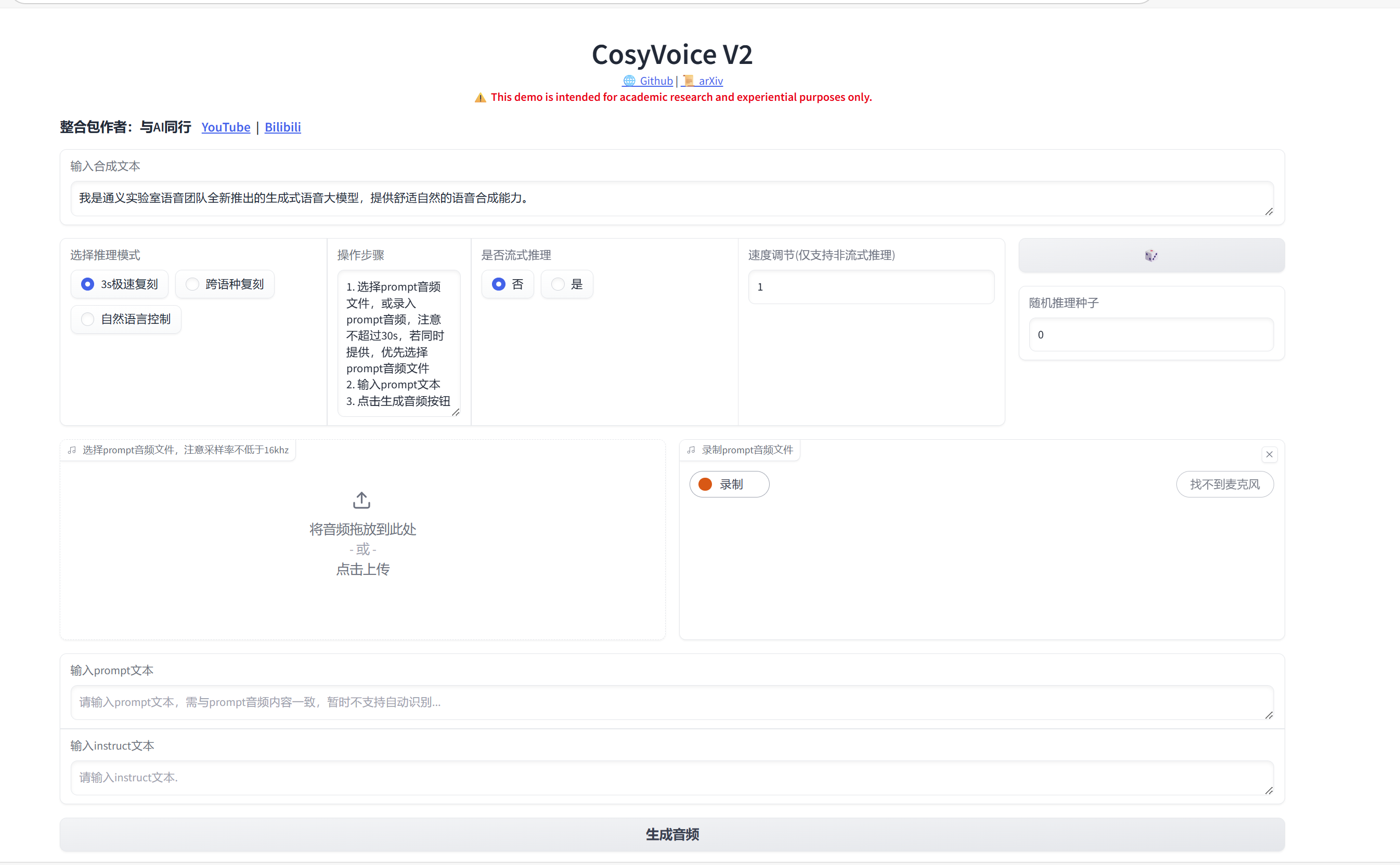Image resolution: width=1400 pixels, height=865 pixels.
Task: Click the 选择推理模式 label
Action: click(106, 255)
